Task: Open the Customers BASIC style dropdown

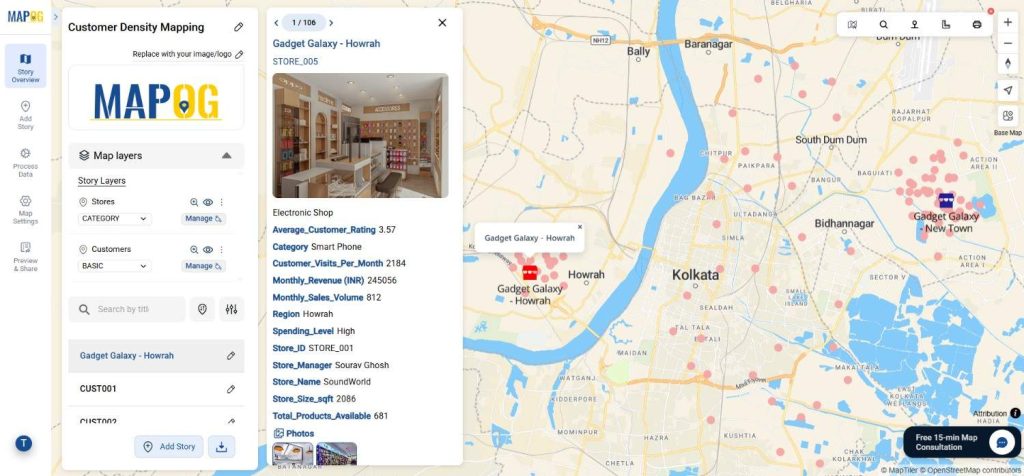Action: (114, 266)
